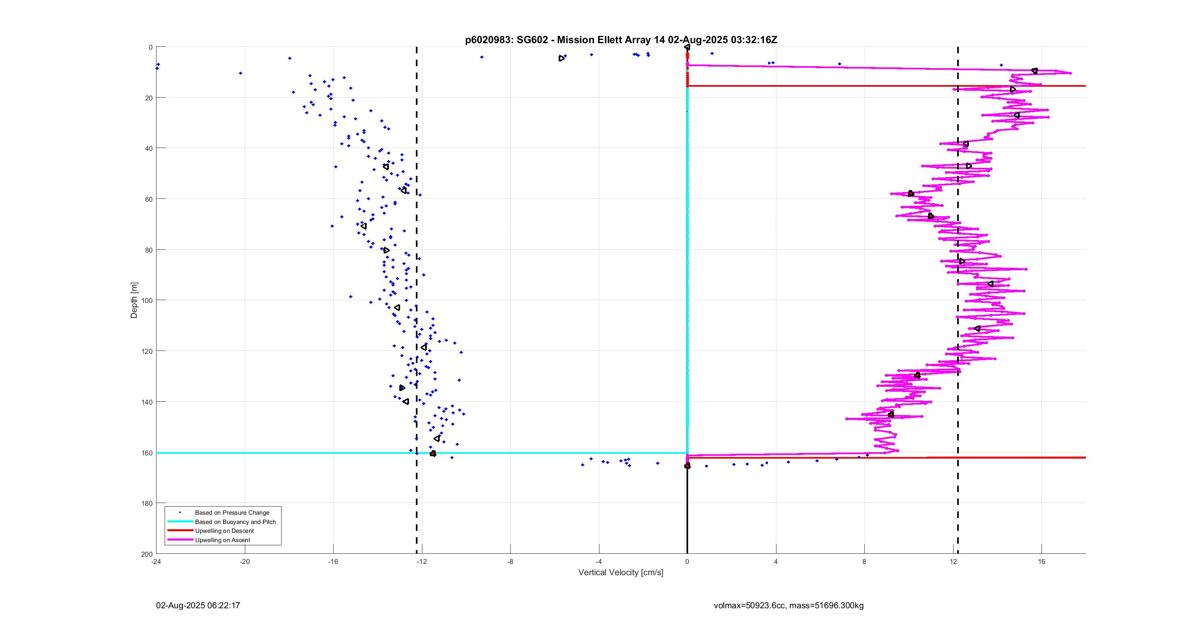Click the '16' x-axis tick label

click(1041, 562)
